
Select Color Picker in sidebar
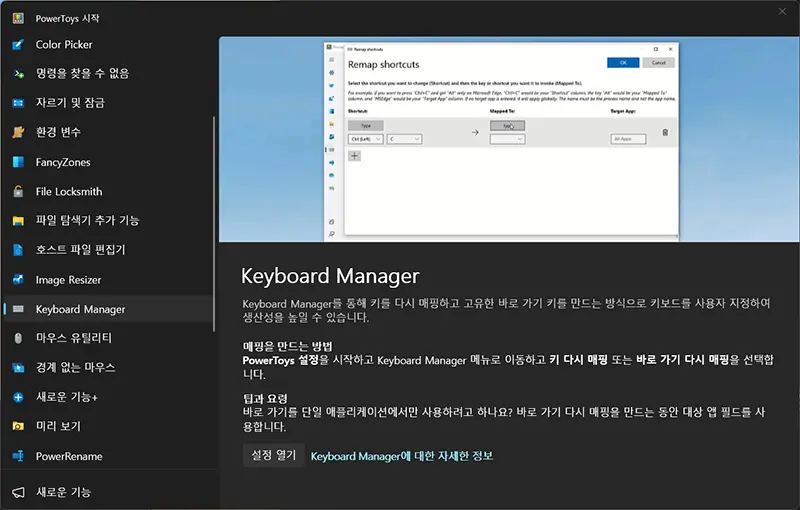pos(108,45)
